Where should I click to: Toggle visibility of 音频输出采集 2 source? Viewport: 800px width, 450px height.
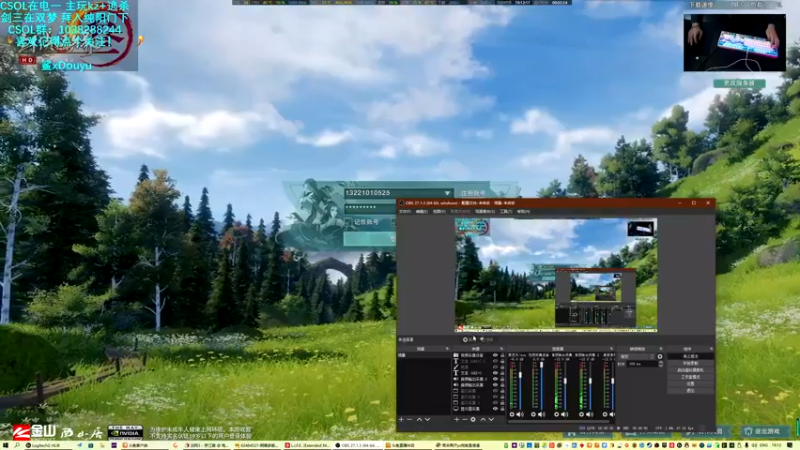tap(495, 379)
